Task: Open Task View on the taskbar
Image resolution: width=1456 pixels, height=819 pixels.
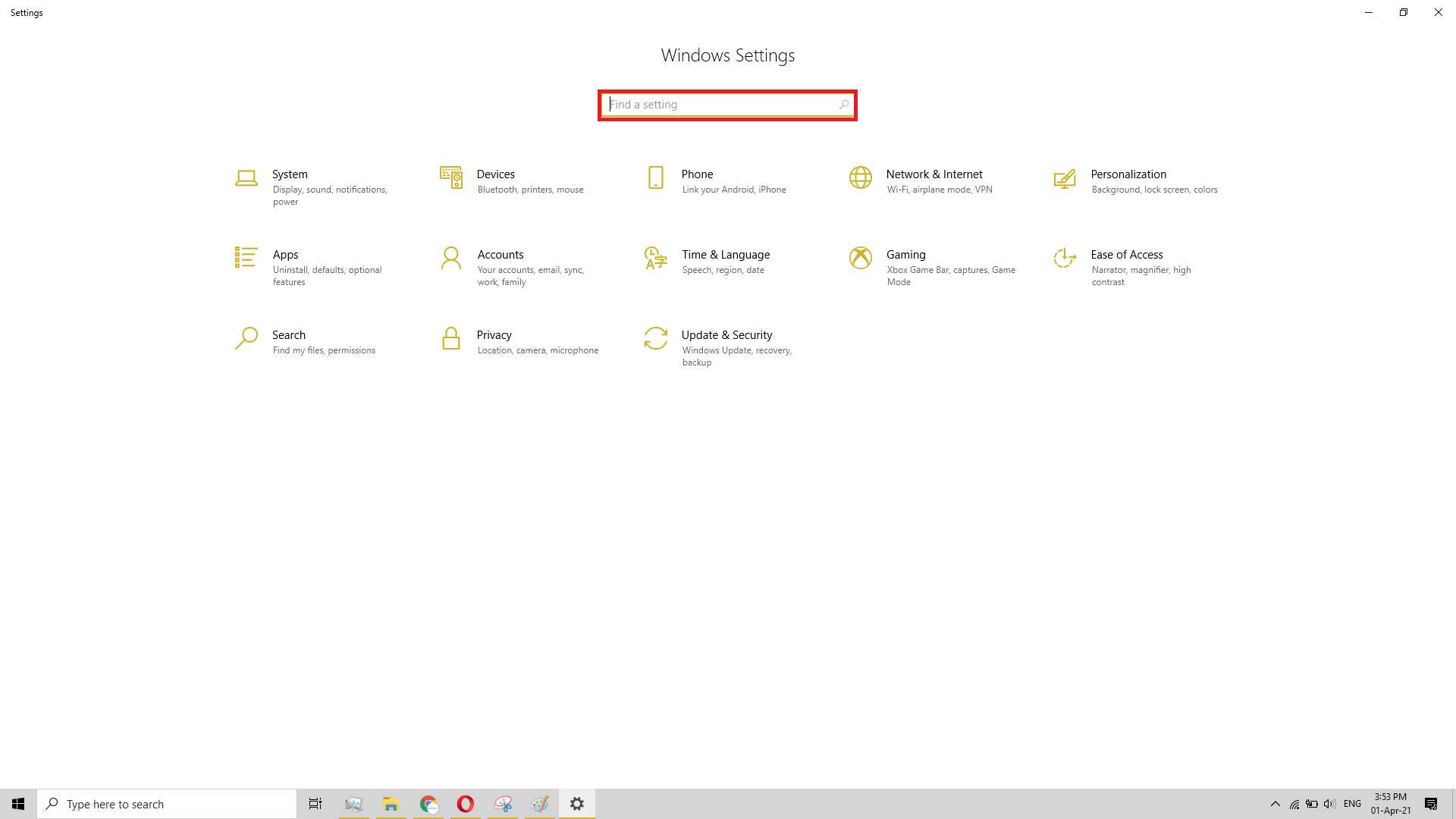Action: 315,804
